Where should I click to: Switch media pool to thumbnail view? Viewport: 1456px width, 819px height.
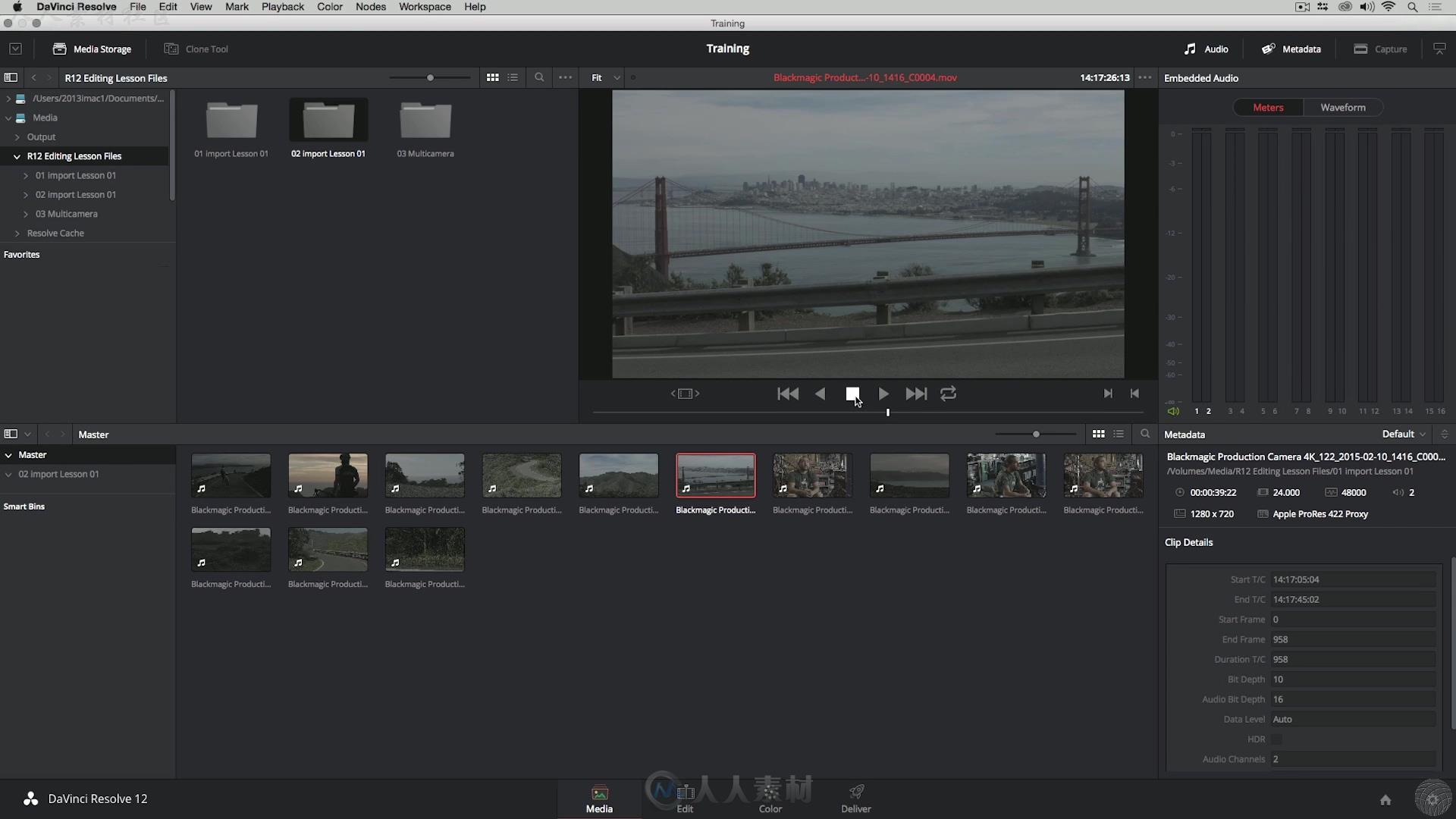coord(1098,434)
